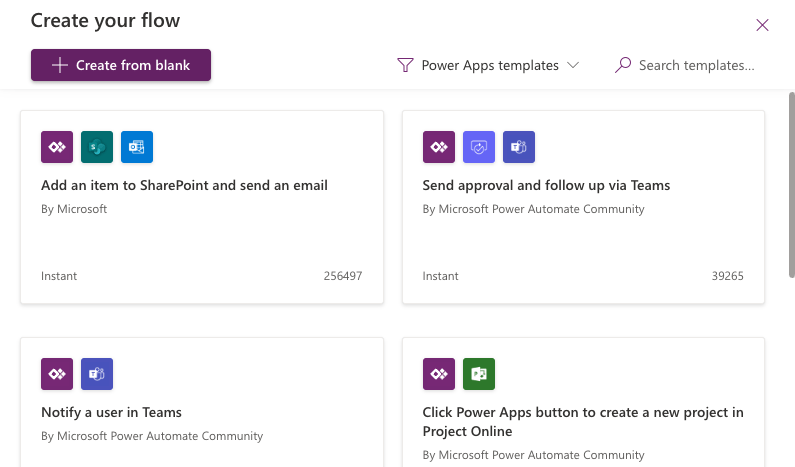The height and width of the screenshot is (467, 795).
Task: Click the filter funnel icon
Action: tap(405, 65)
